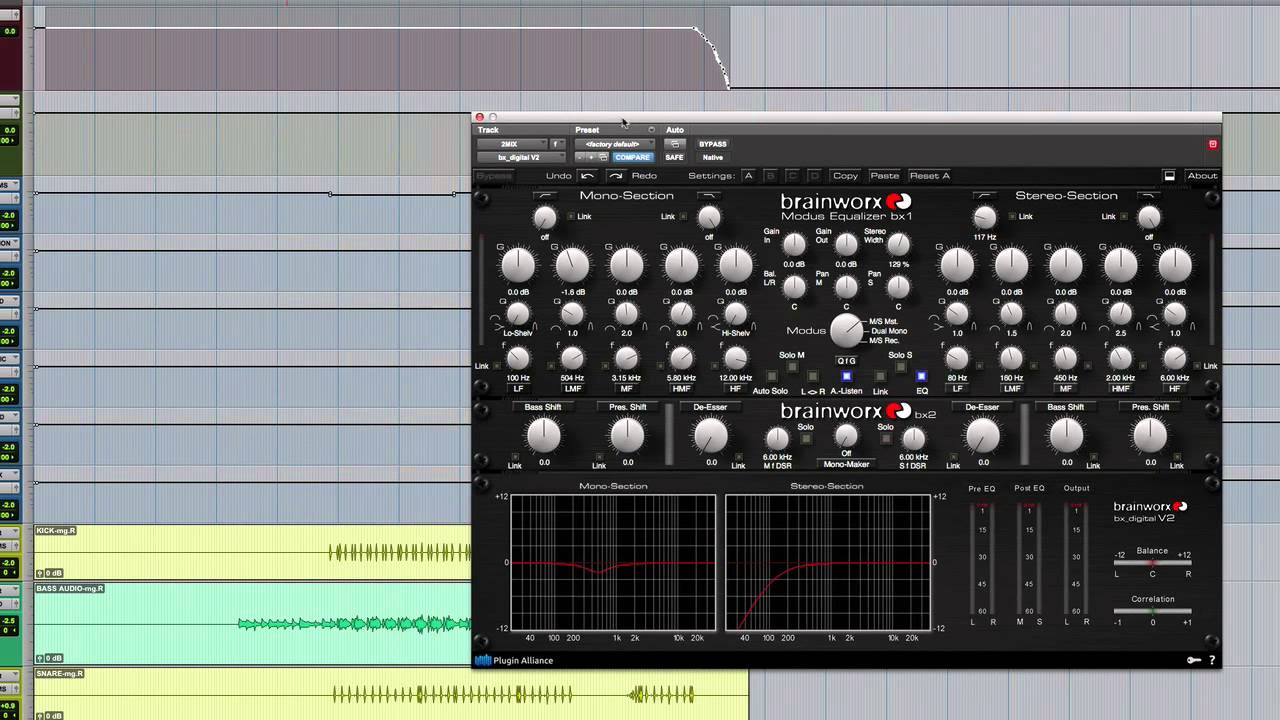The height and width of the screenshot is (720, 1280).
Task: Click the Reset A button
Action: coord(929,176)
